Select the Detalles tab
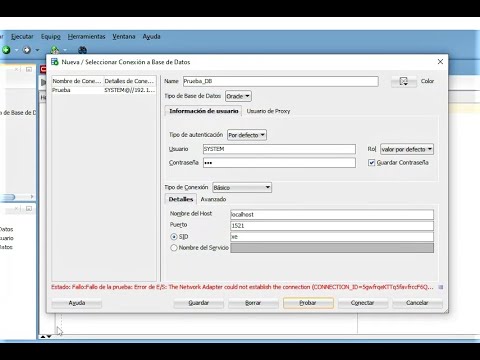This screenshot has width=480, height=360. [x=181, y=199]
